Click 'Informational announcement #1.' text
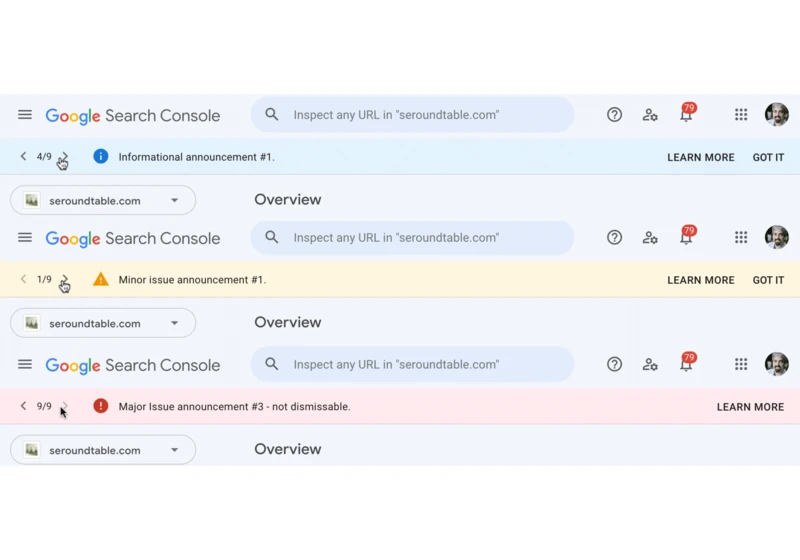 196,157
